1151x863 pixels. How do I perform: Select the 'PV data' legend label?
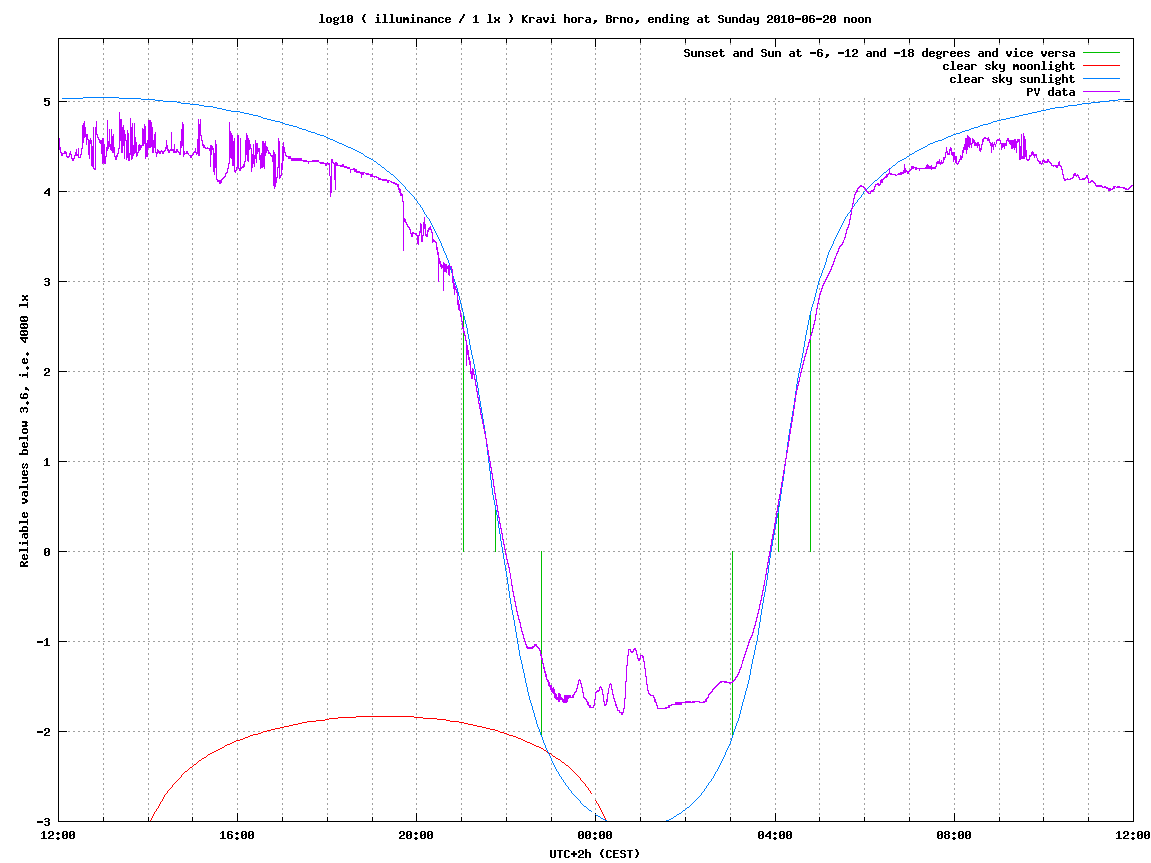[x=1050, y=92]
